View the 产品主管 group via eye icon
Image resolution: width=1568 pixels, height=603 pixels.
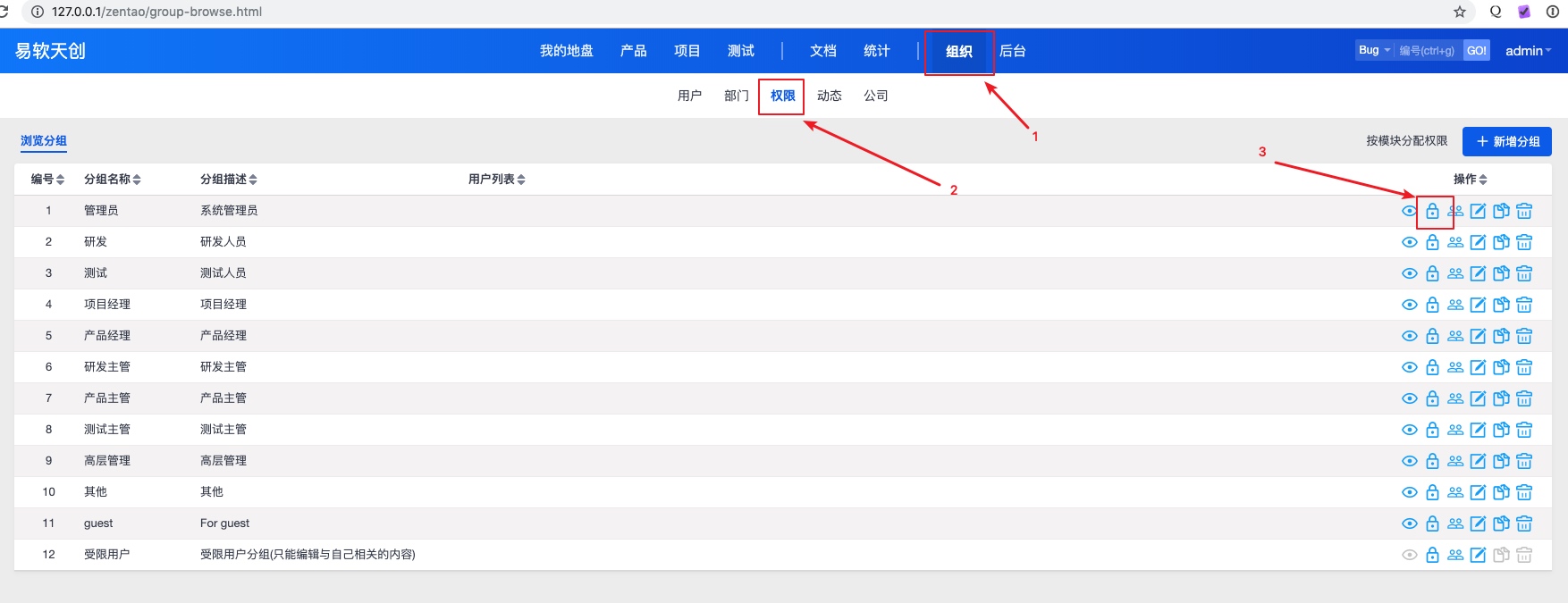tap(1410, 398)
